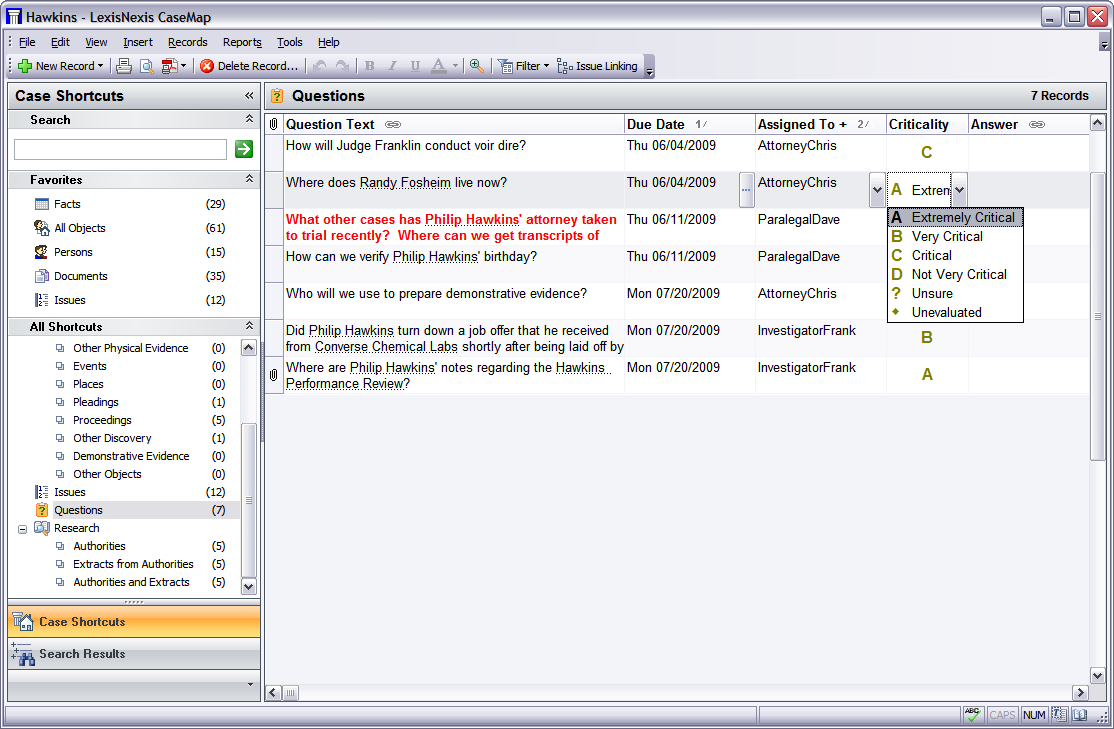Collapse the Favorites section
The width and height of the screenshot is (1114, 729).
pos(249,179)
